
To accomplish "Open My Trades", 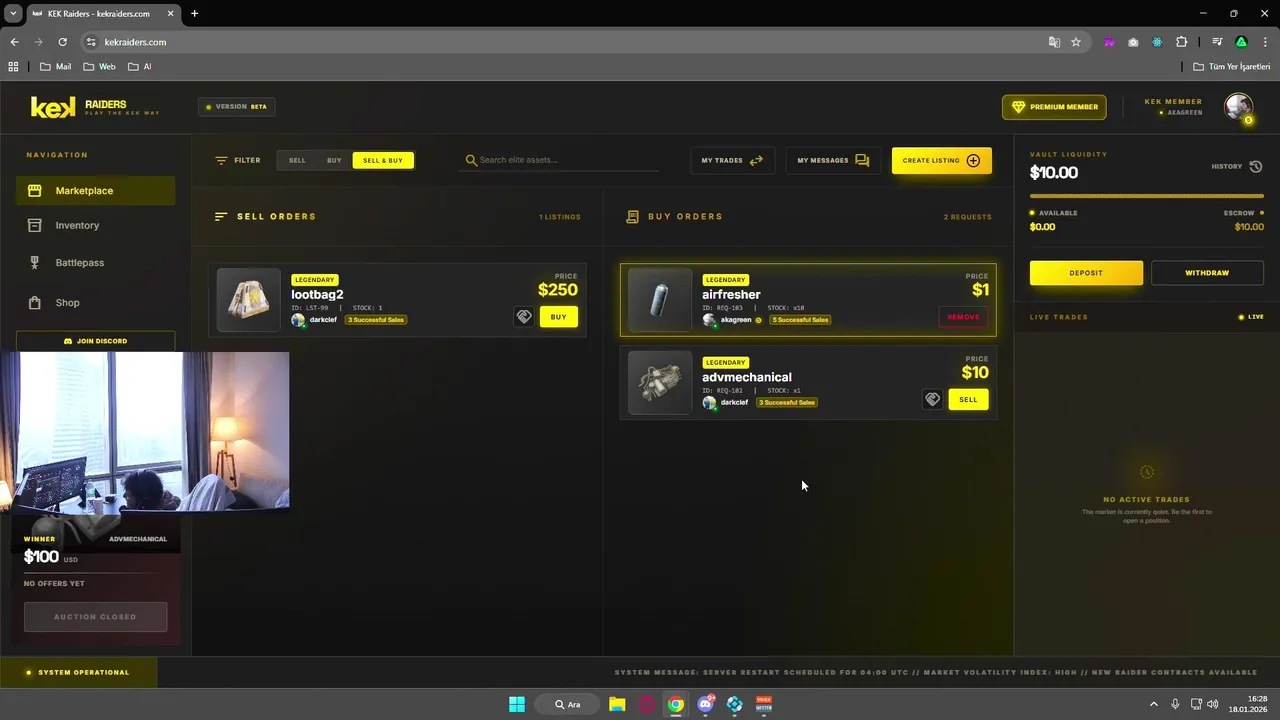I will pyautogui.click(x=732, y=160).
